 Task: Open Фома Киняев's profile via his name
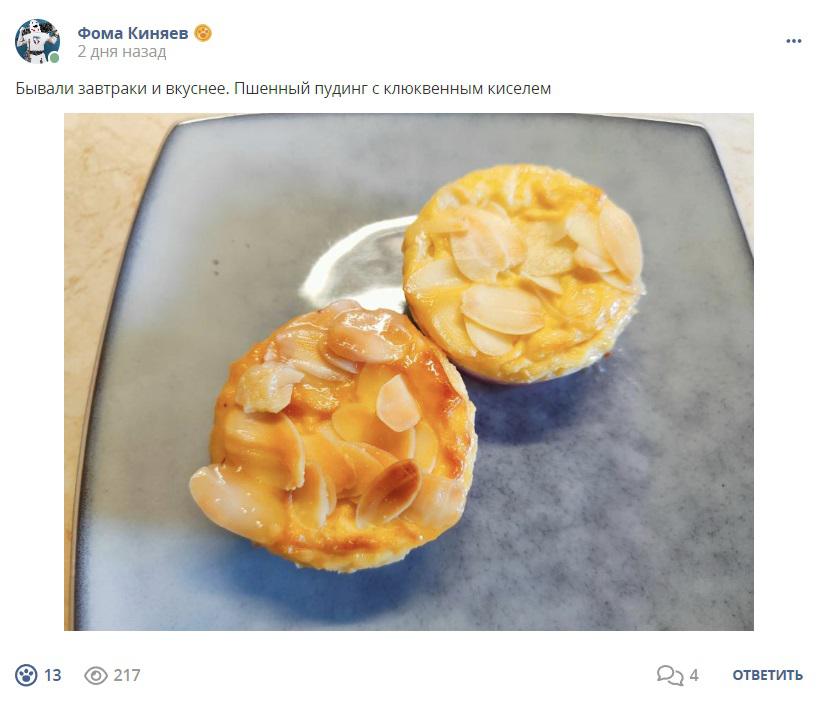133,33
